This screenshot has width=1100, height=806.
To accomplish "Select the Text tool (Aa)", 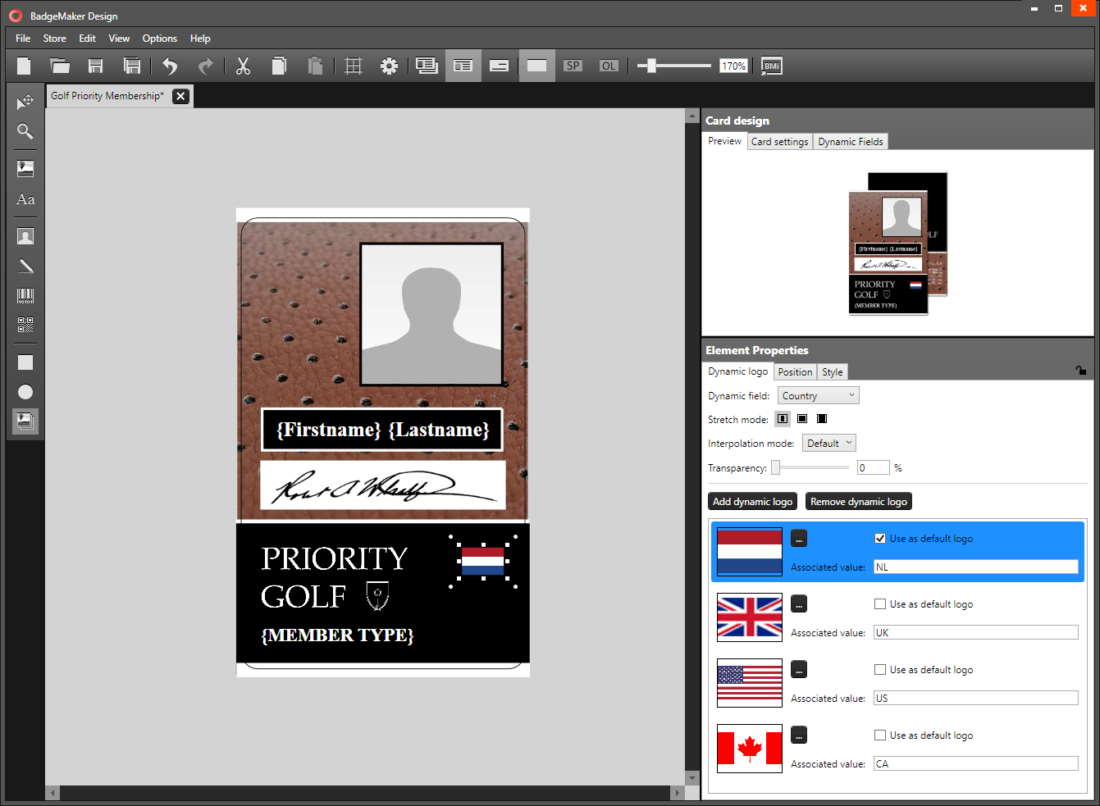I will click(x=25, y=199).
